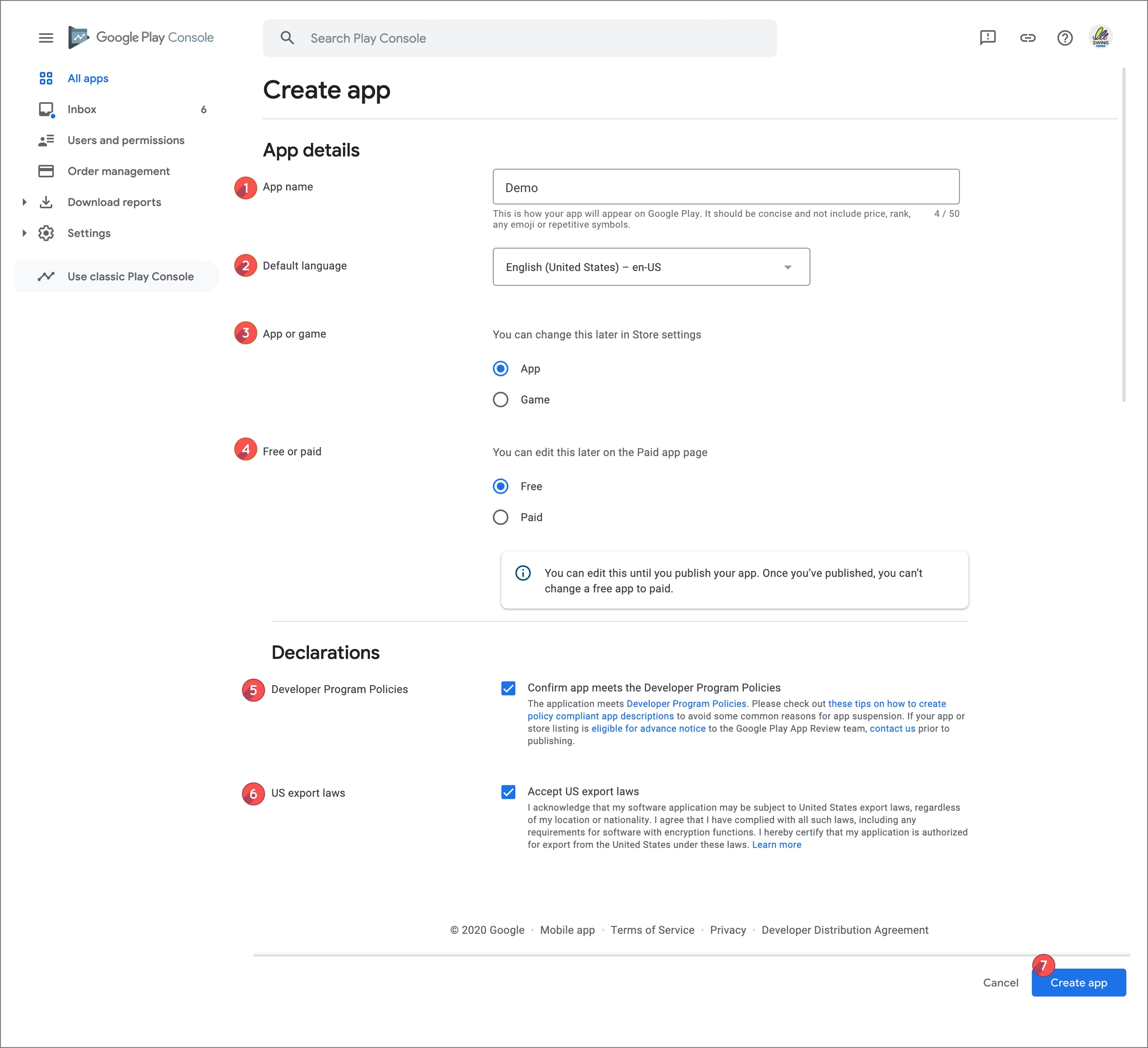The image size is (1148, 1048).
Task: Click the Inbox unread count 6
Action: tap(203, 109)
